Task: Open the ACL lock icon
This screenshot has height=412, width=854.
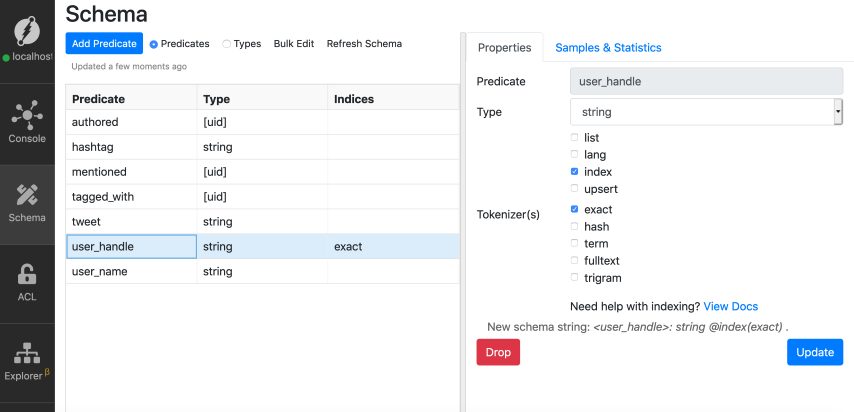Action: (27, 274)
